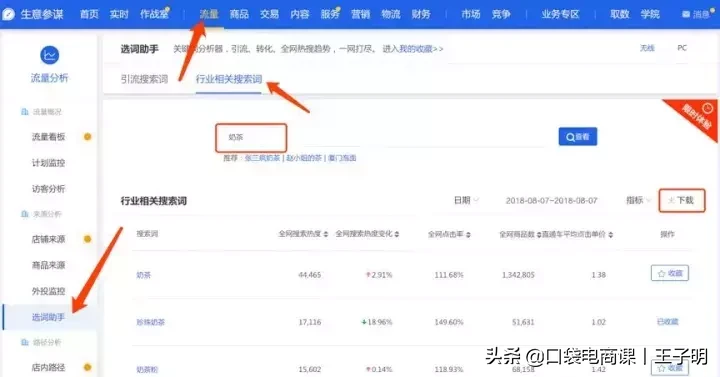The height and width of the screenshot is (377, 720).
Task: Sort by 全网搜索热度 column
Action: coord(303,234)
